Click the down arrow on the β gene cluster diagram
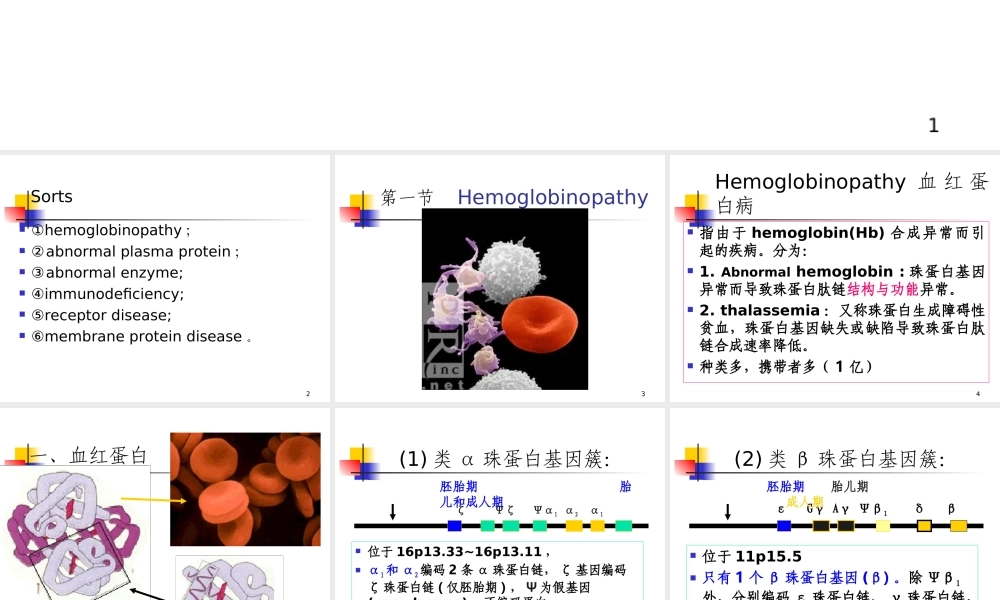The image size is (1000, 600). coord(727,509)
